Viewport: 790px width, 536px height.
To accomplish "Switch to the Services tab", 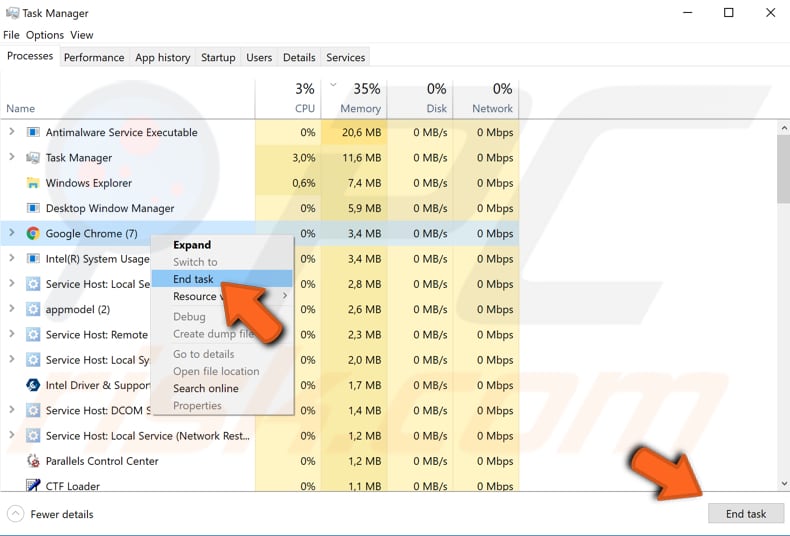I will coord(346,57).
